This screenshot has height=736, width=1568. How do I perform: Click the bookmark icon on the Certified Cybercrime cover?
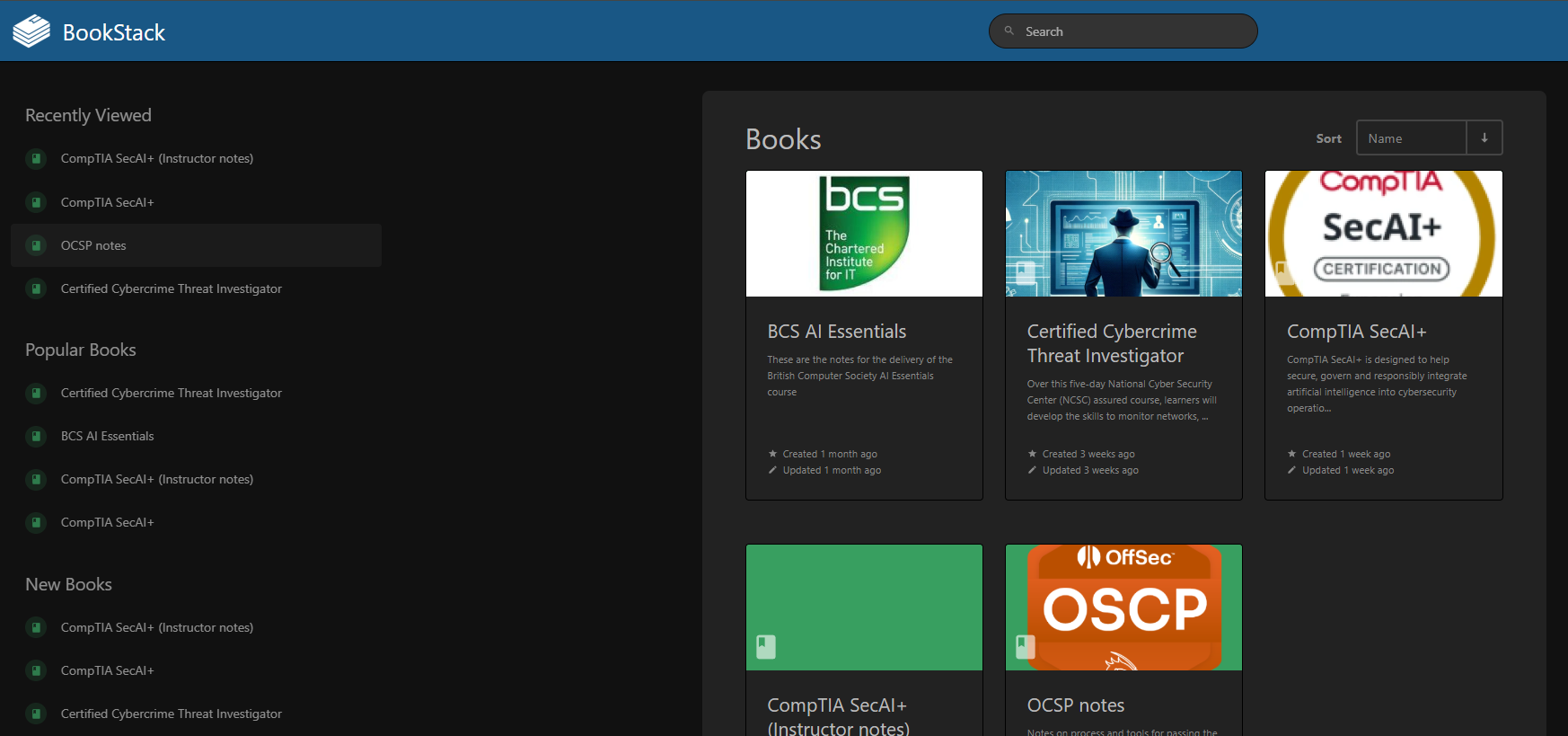[x=1026, y=272]
